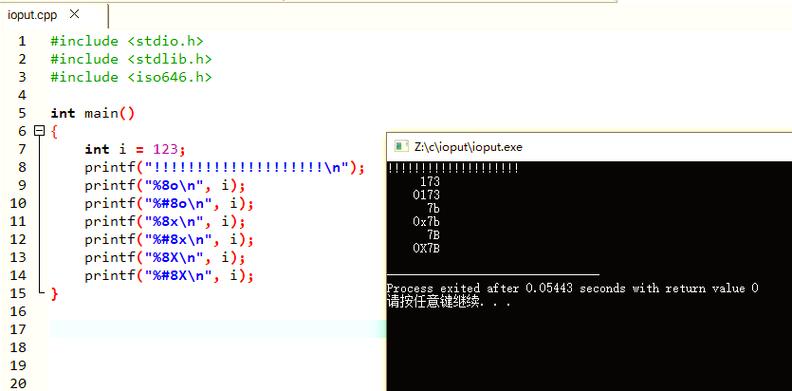Click the closing brace on line 15
The width and height of the screenshot is (792, 391).
tap(55, 294)
